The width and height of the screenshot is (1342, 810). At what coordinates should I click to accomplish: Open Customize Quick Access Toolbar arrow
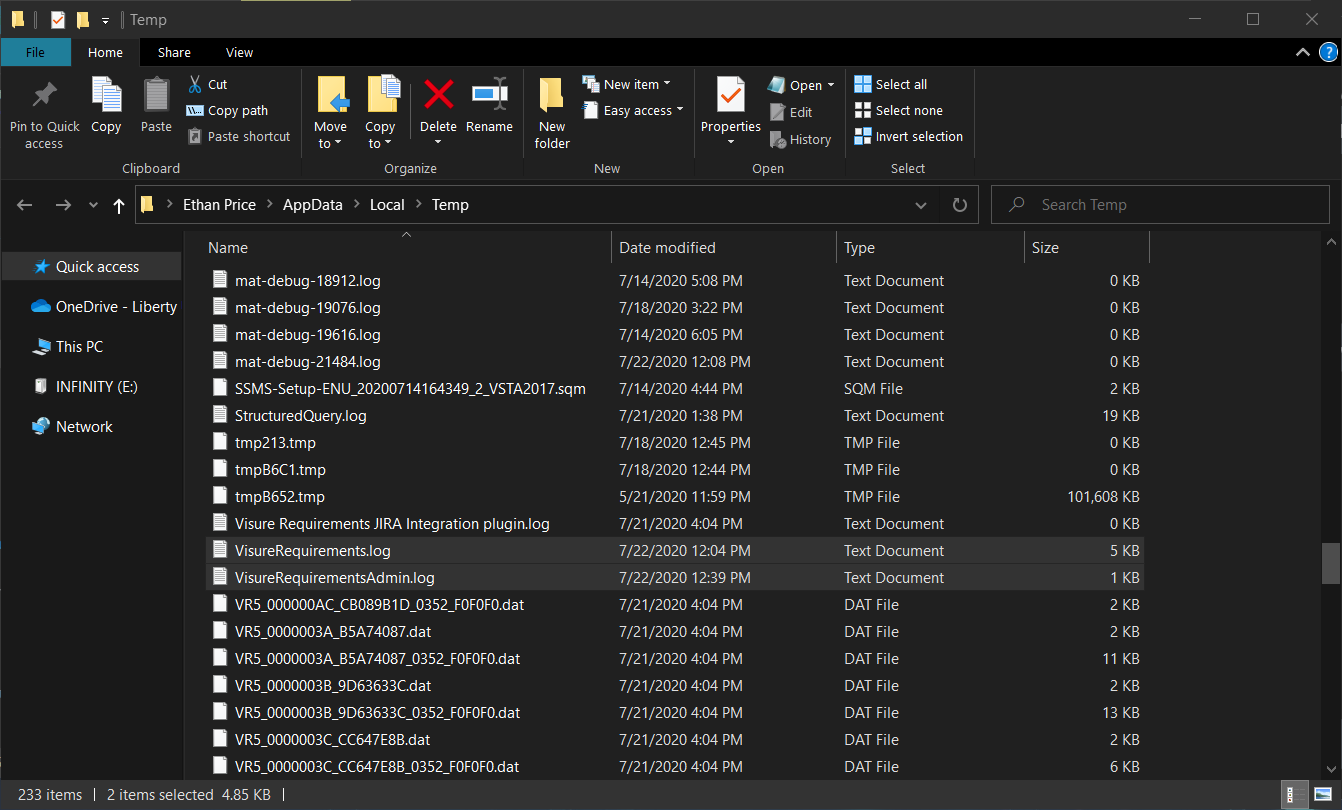click(x=105, y=20)
